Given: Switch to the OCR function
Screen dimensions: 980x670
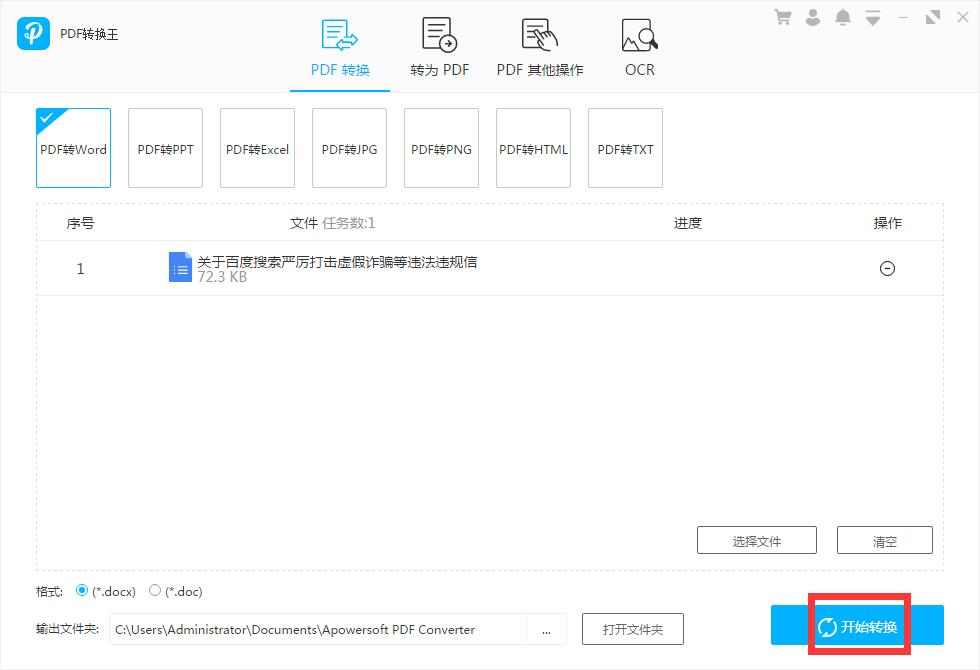Looking at the screenshot, I should point(638,45).
